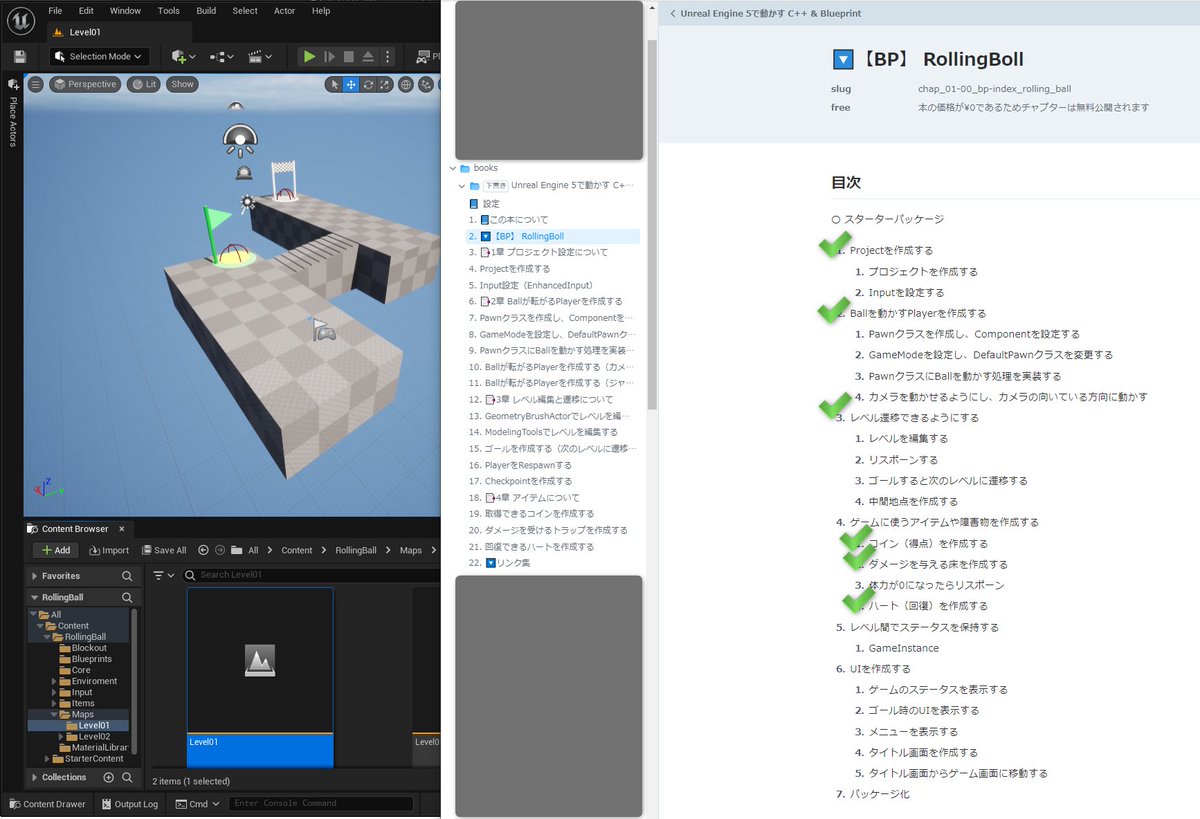
Task: Activate the select objects arrow tool in the viewport
Action: (x=334, y=84)
